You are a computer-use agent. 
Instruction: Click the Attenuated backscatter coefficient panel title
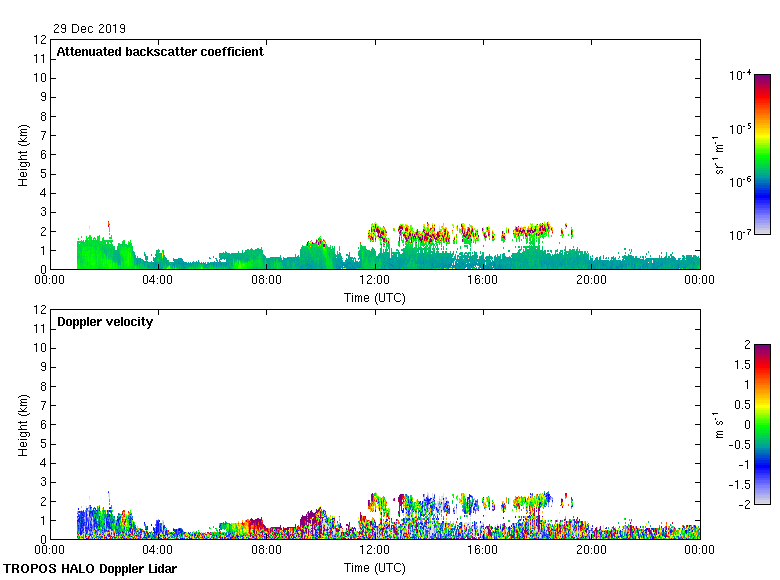coord(160,52)
